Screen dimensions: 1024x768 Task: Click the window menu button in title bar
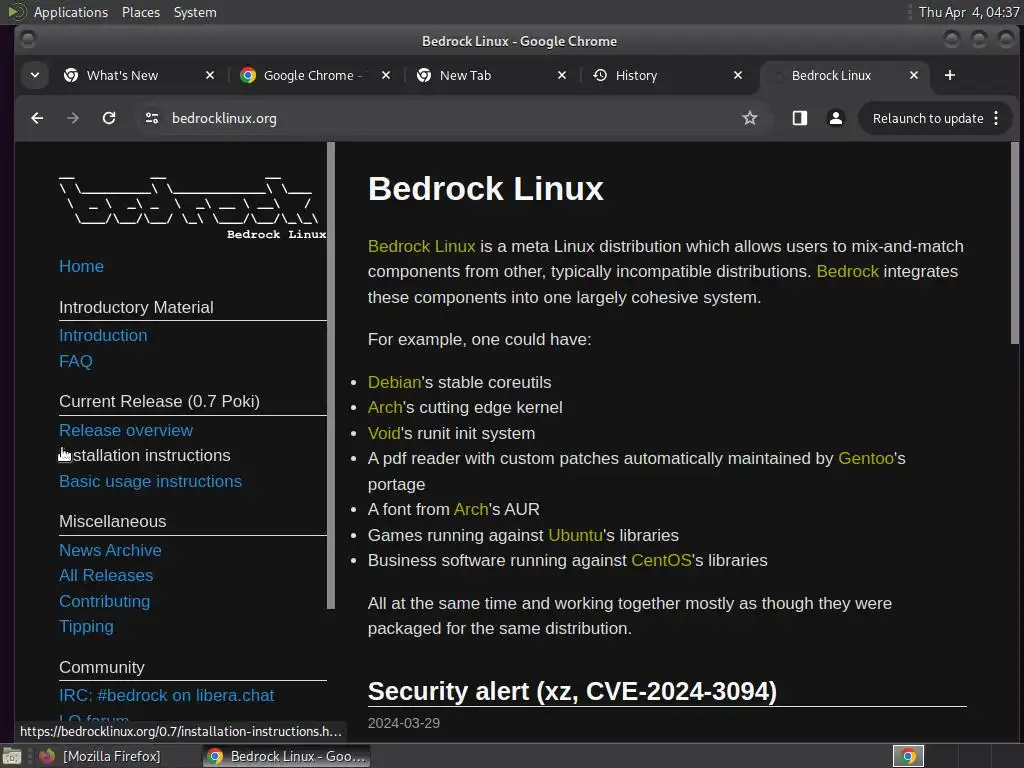[x=27, y=40]
